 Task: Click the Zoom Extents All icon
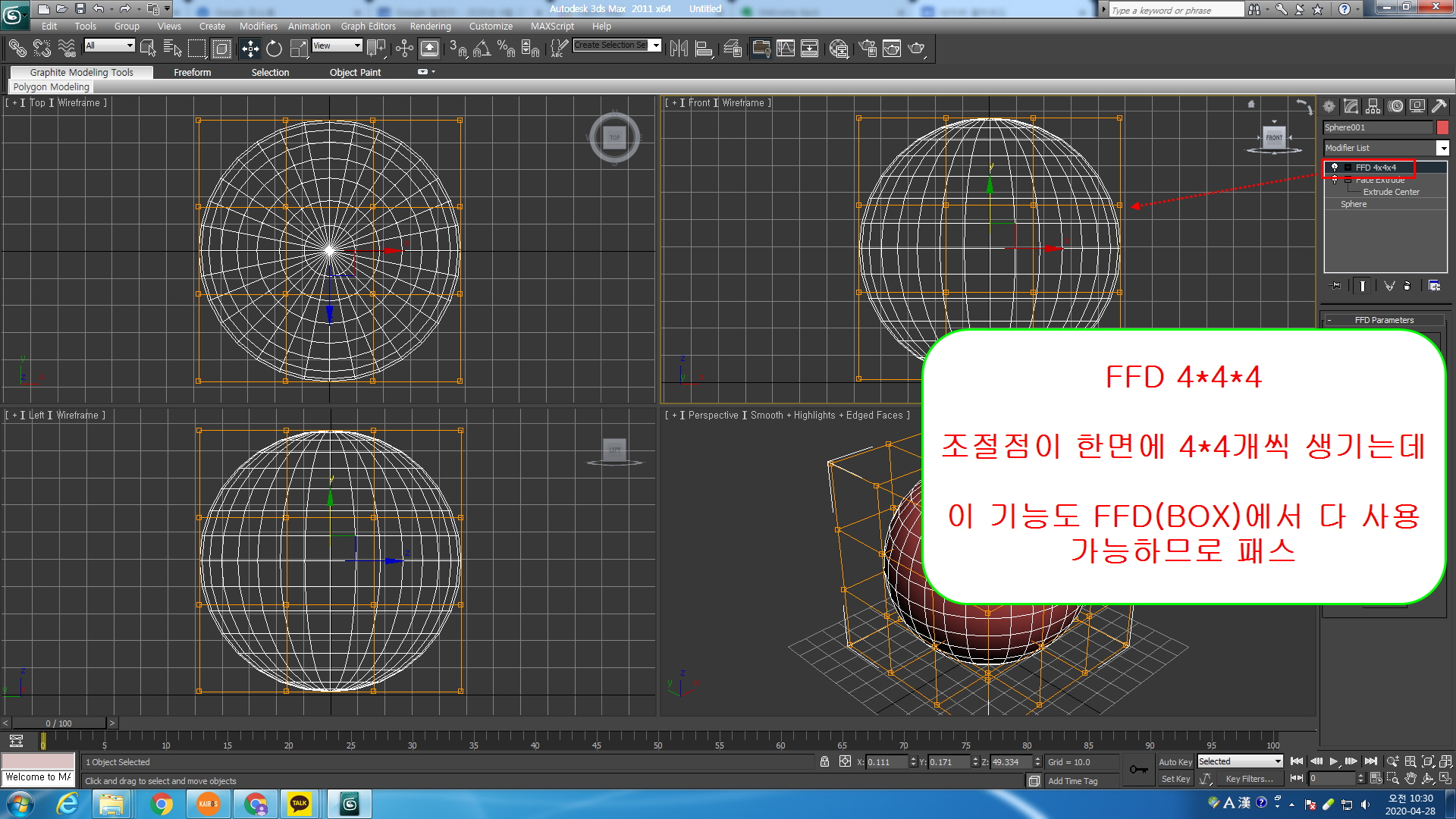coord(1446,761)
